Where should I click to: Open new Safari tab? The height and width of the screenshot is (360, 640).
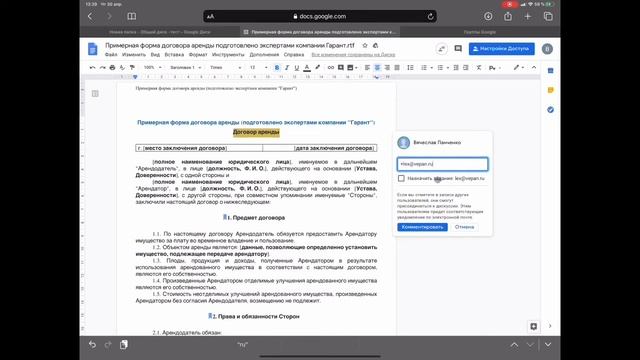click(x=528, y=16)
